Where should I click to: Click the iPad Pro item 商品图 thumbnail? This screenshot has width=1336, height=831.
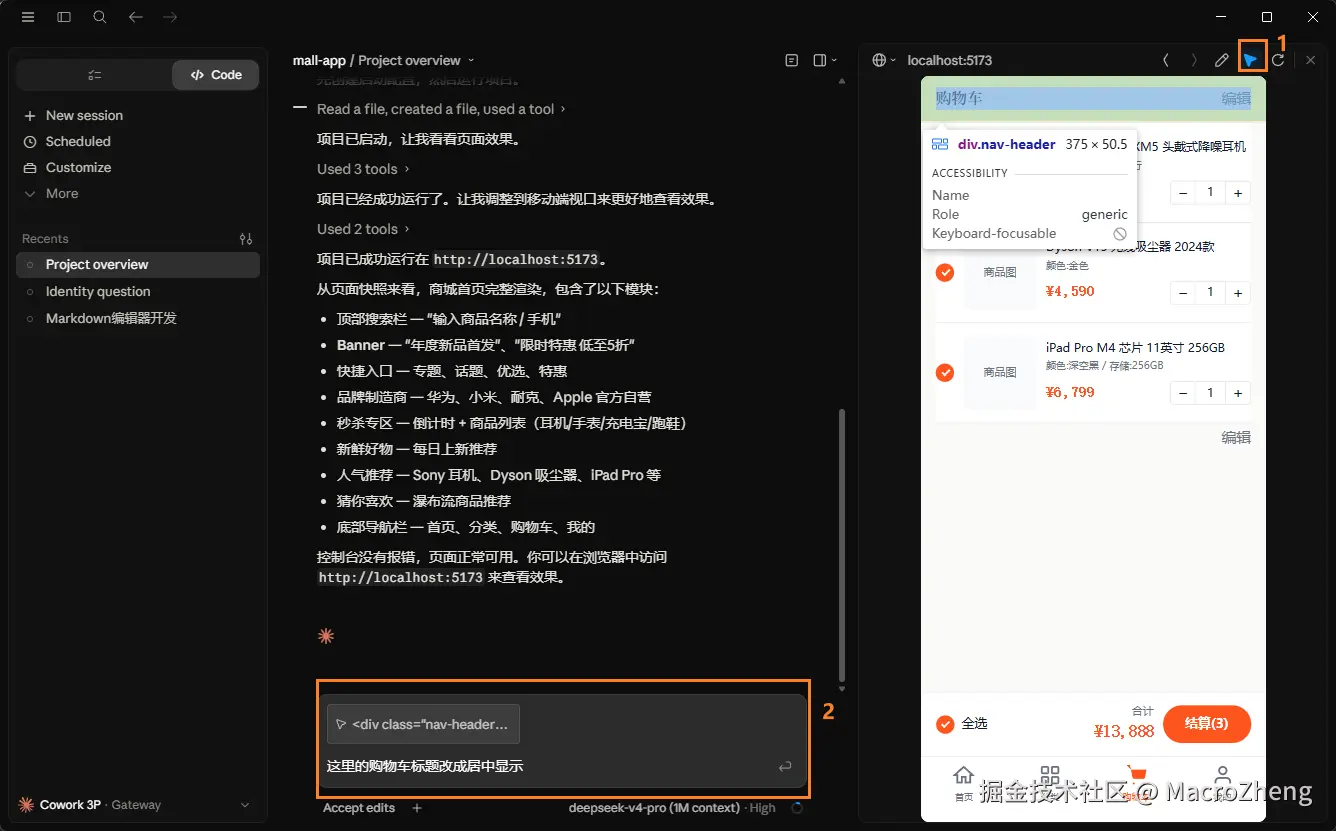pos(1000,372)
